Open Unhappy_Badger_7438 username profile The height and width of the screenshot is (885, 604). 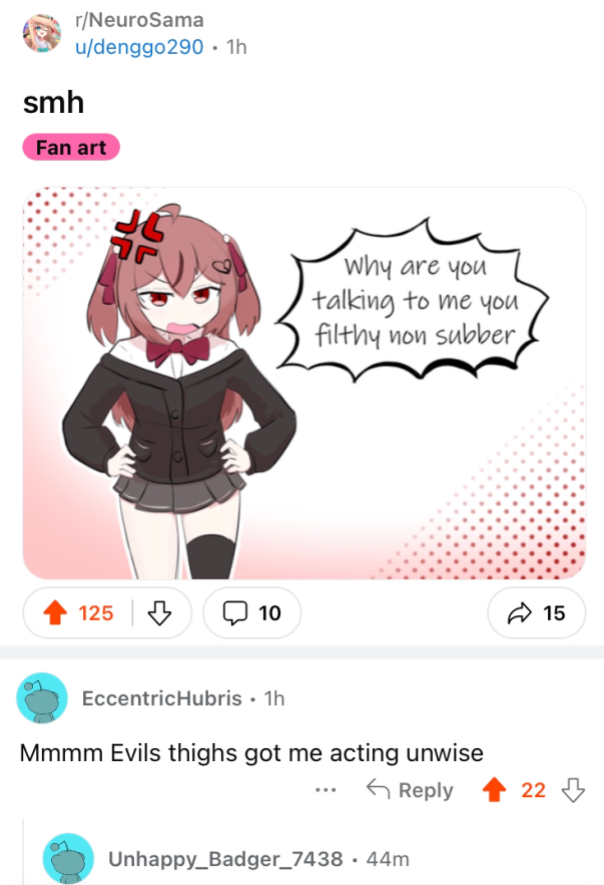[225, 859]
